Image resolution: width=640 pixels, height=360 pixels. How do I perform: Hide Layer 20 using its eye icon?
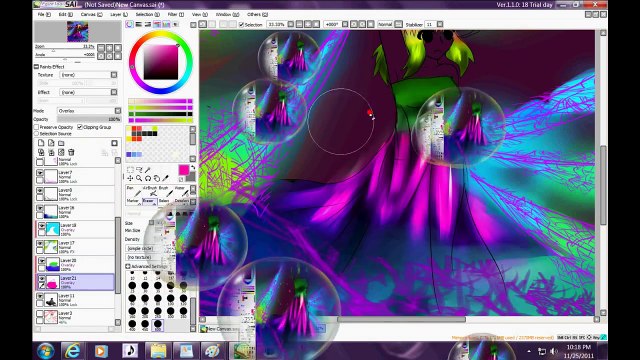click(x=42, y=260)
